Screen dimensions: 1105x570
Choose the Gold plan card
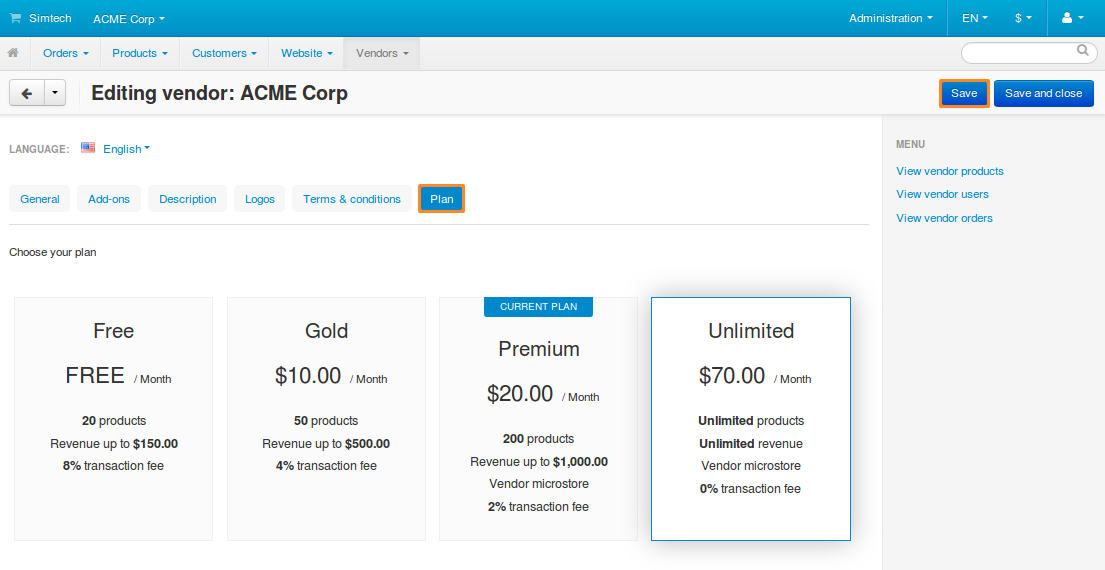pos(326,419)
